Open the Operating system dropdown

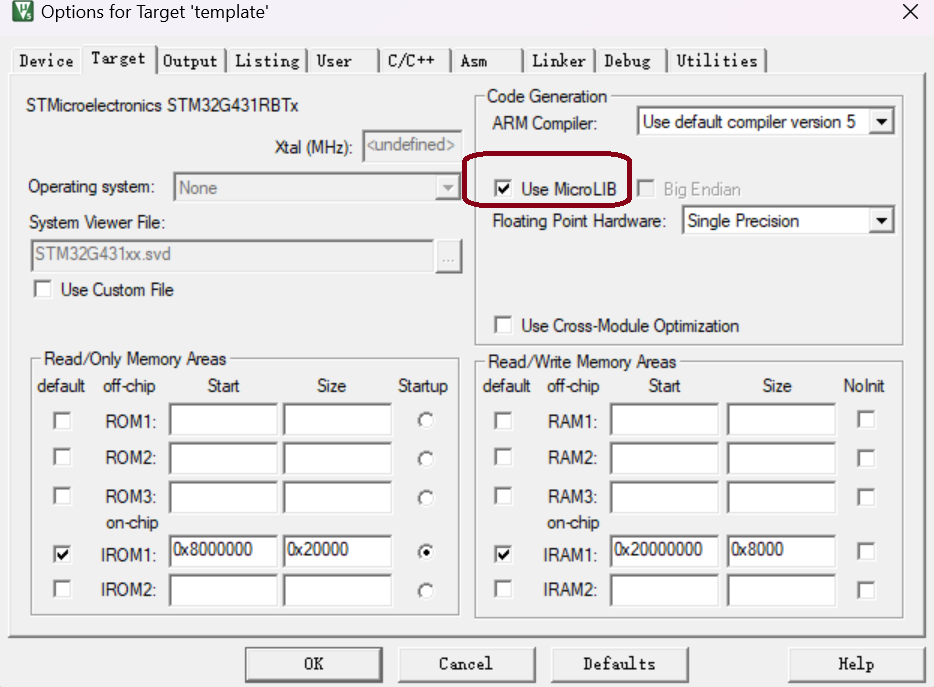(446, 187)
